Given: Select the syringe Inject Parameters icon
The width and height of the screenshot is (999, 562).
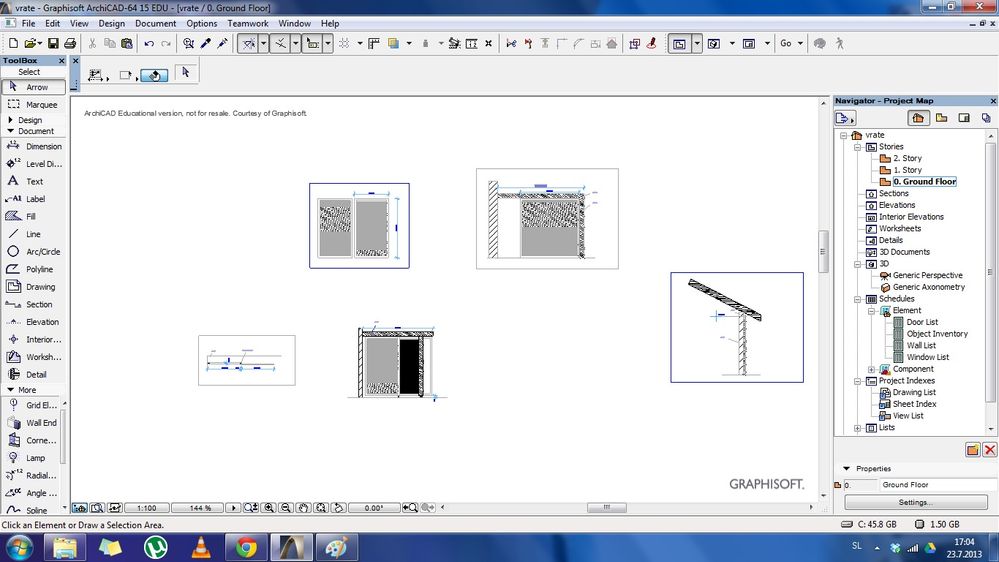Looking at the screenshot, I should click(x=222, y=43).
